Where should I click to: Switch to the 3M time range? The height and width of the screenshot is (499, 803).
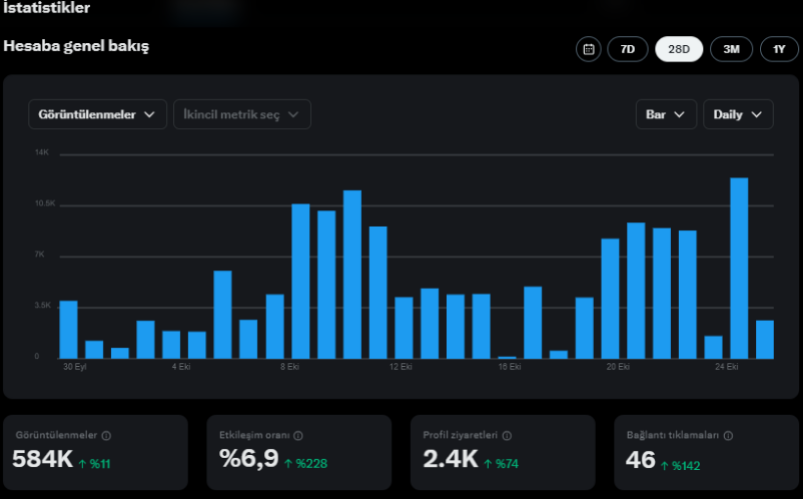pyautogui.click(x=731, y=49)
